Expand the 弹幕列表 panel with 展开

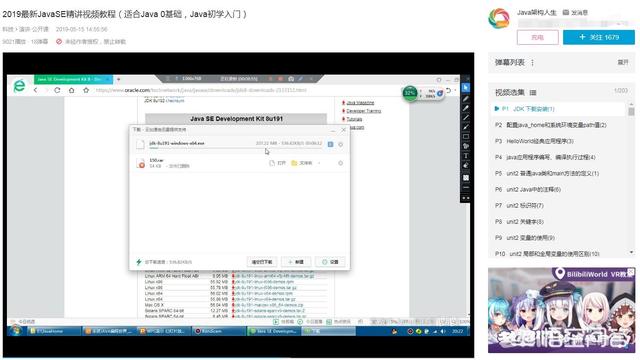623,62
